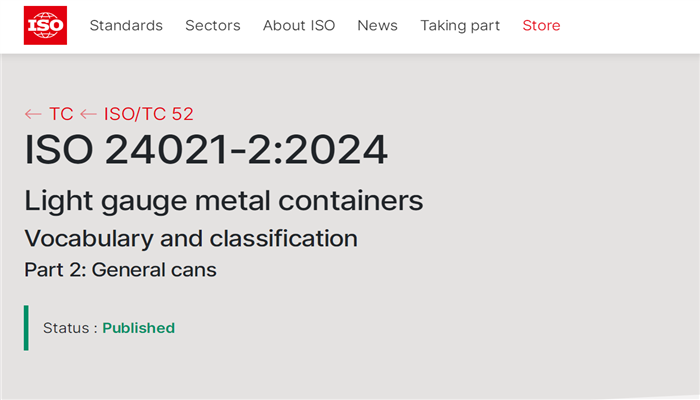This screenshot has width=700, height=400.
Task: Click the left arrow before TC
Action: 34,114
